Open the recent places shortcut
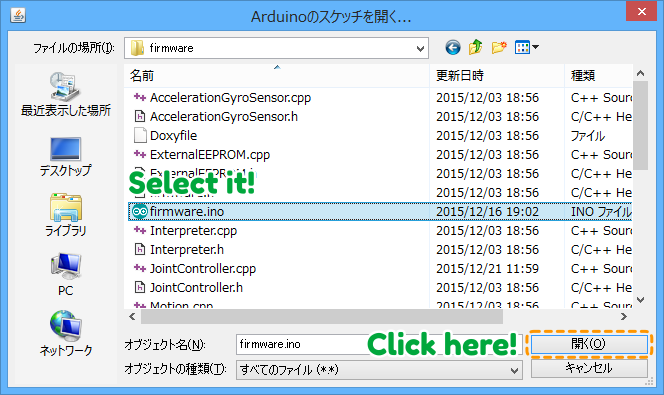 click(x=66, y=94)
